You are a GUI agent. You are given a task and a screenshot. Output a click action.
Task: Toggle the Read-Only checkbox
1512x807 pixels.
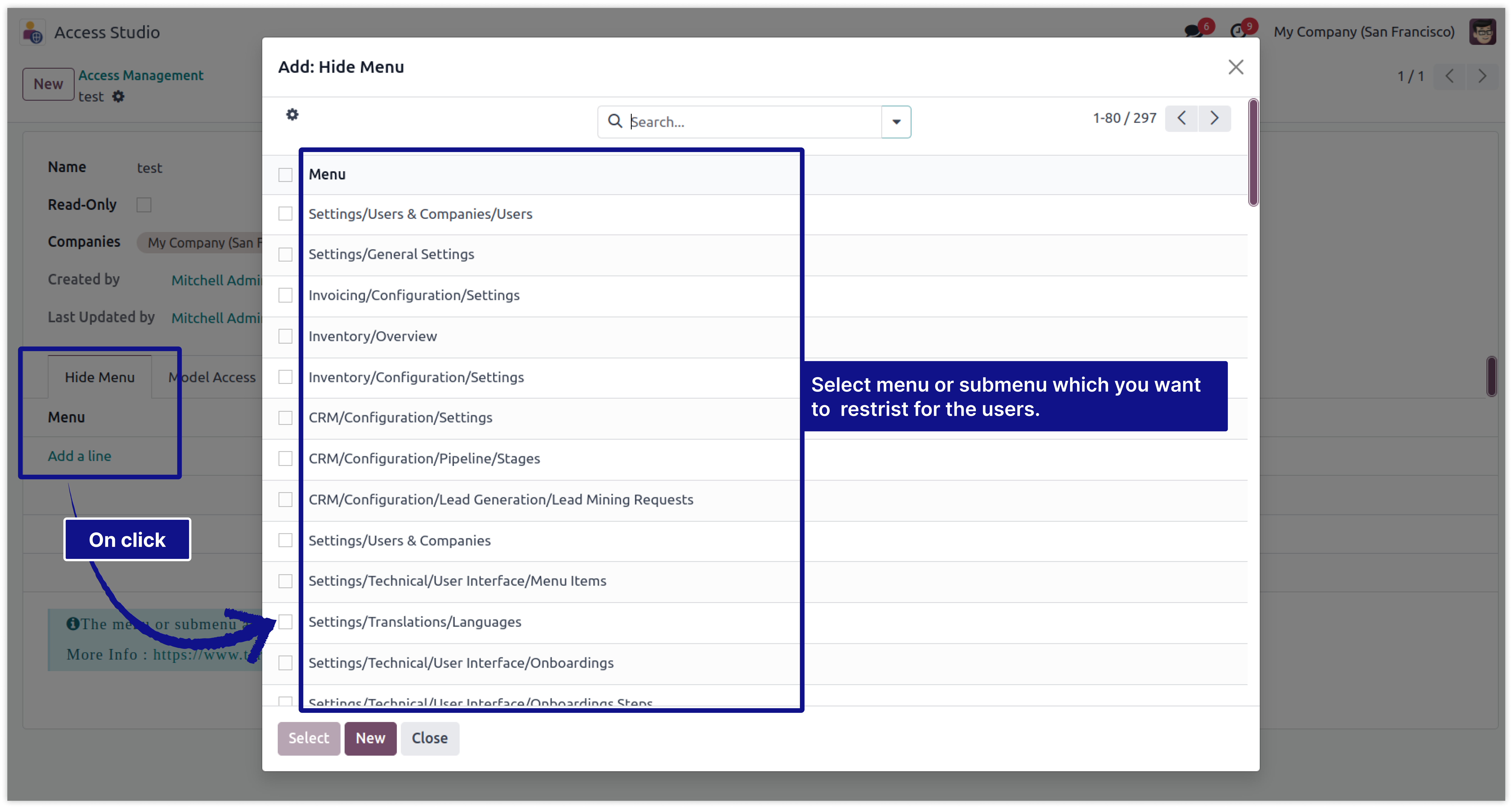tap(144, 205)
